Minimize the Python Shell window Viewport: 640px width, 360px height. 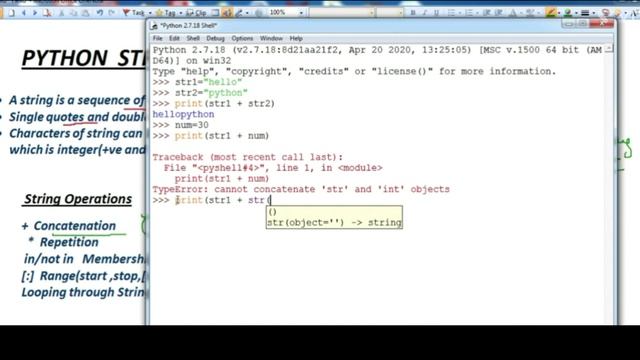568,24
